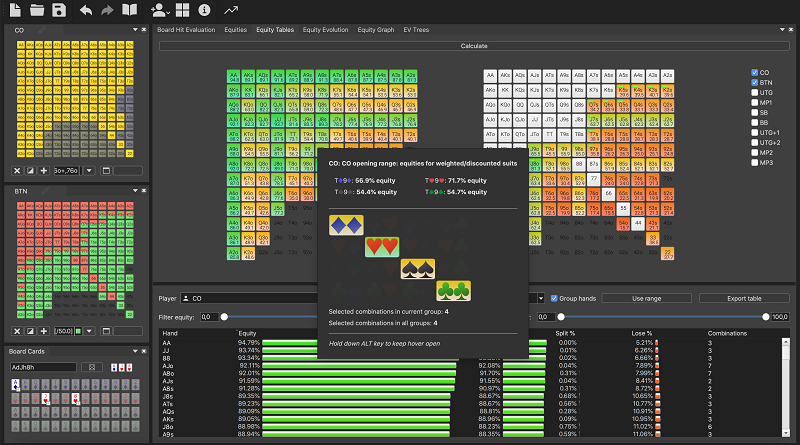Click the Calculate button
The width and height of the screenshot is (800, 445).
click(474, 46)
